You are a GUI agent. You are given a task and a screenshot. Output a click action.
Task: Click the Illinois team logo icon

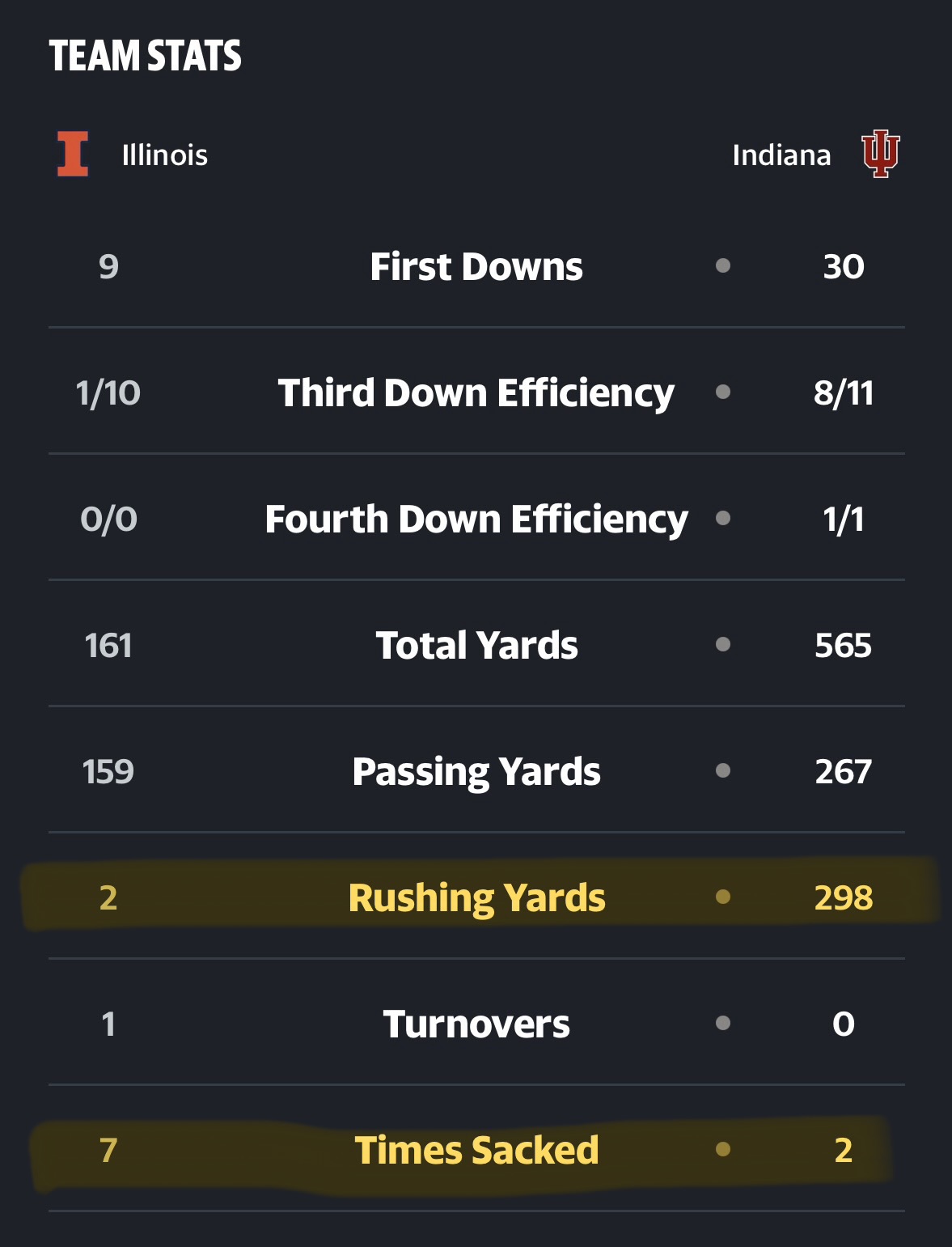pyautogui.click(x=73, y=154)
